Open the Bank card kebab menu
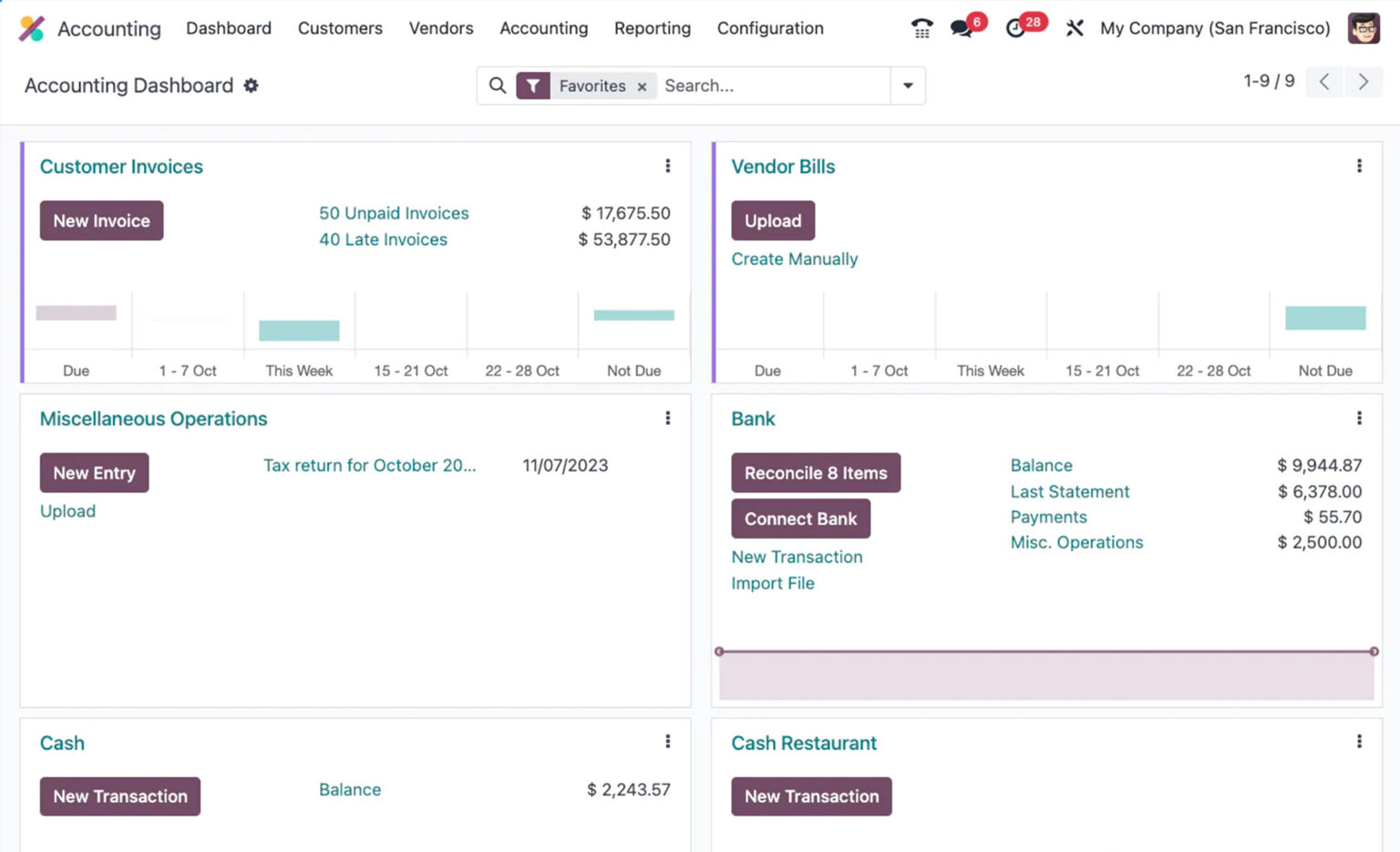This screenshot has width=1400, height=852. (x=1359, y=417)
